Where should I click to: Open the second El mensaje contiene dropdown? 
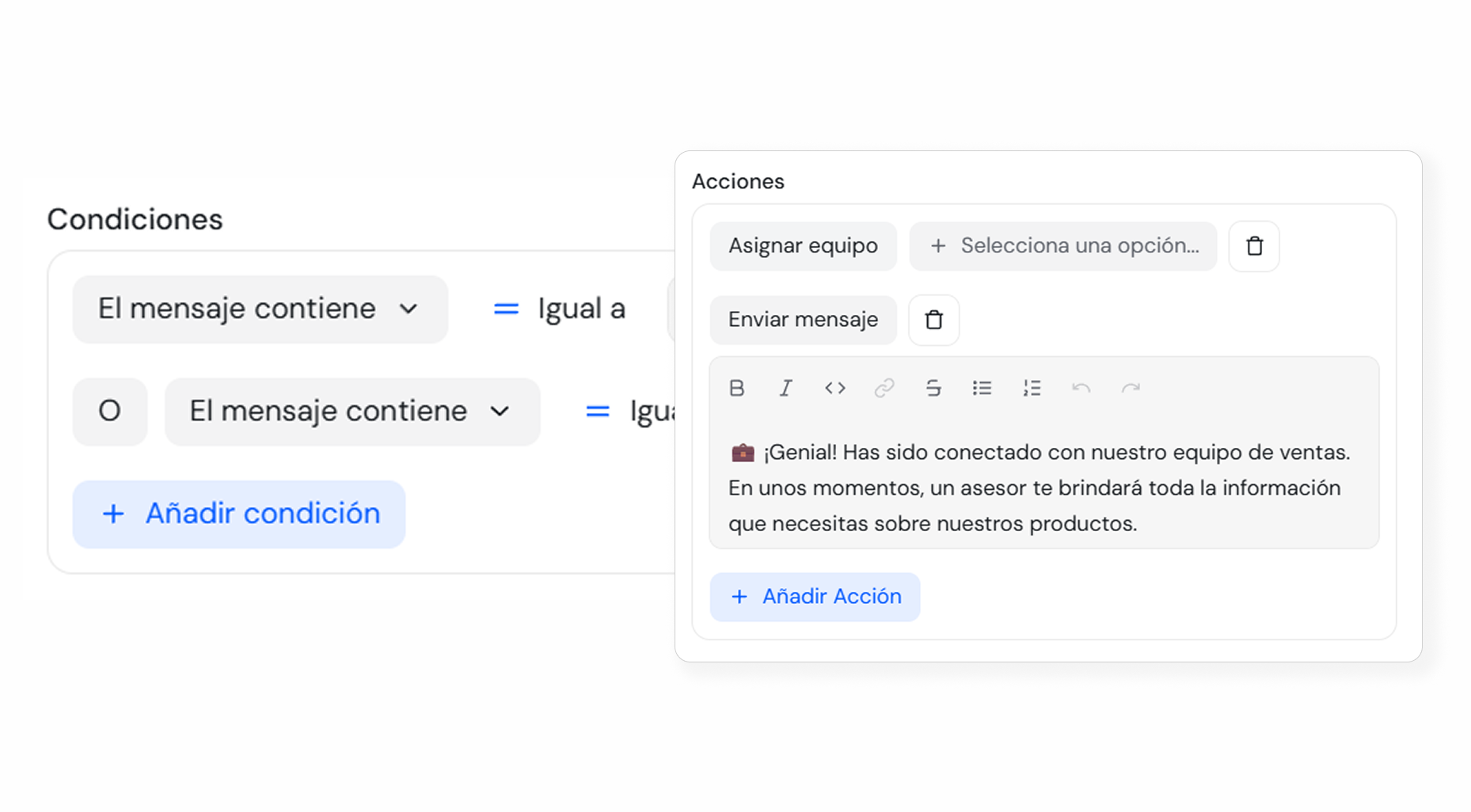click(352, 412)
